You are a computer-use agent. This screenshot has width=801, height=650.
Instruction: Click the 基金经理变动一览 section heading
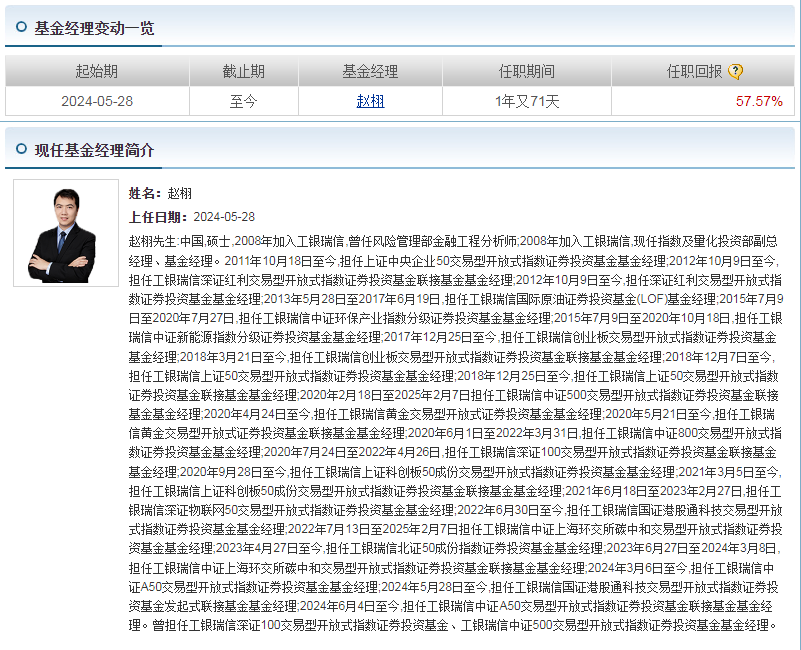[95, 28]
